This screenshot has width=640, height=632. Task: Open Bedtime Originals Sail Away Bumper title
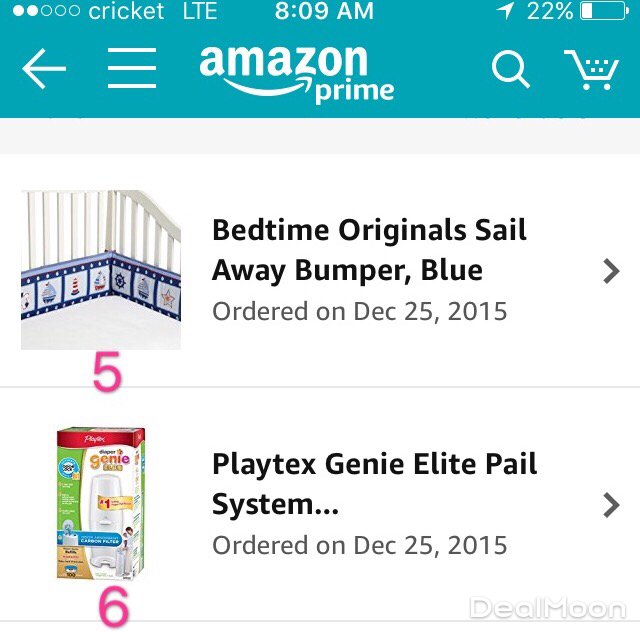pos(369,250)
